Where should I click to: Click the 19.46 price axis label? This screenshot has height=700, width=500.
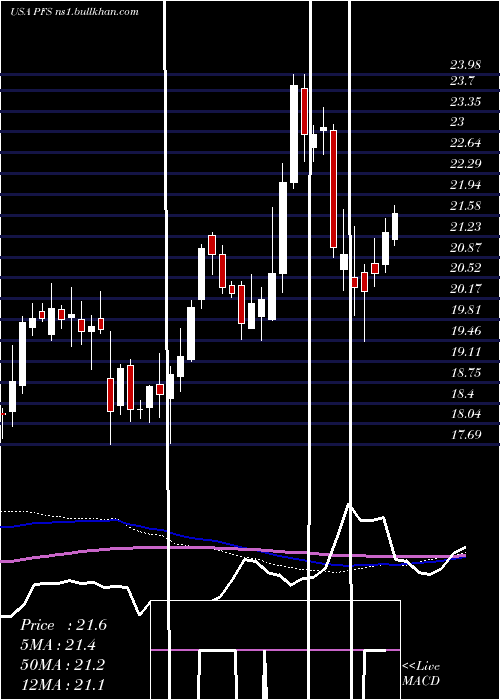[465, 331]
